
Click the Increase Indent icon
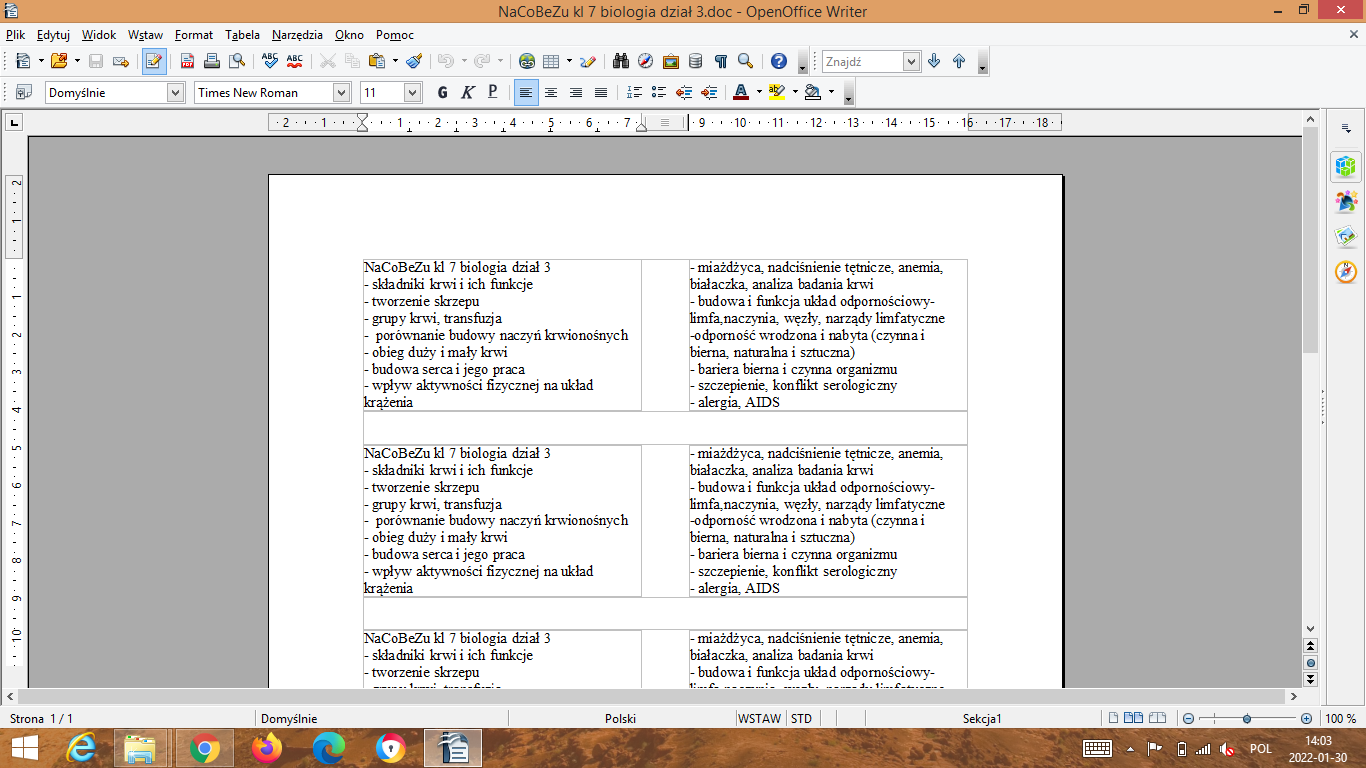[x=709, y=92]
